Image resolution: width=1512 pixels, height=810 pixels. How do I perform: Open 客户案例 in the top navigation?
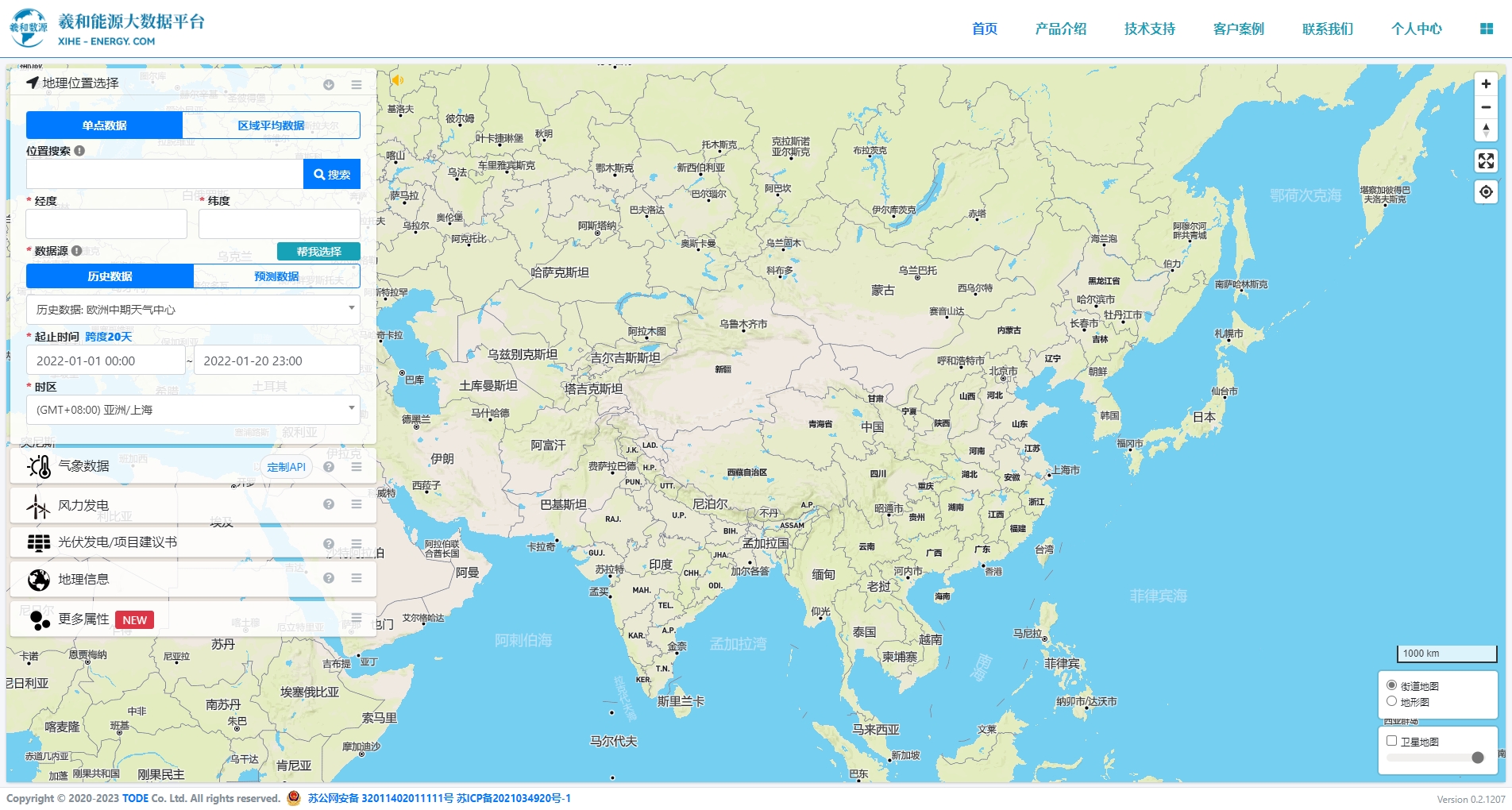click(1239, 29)
